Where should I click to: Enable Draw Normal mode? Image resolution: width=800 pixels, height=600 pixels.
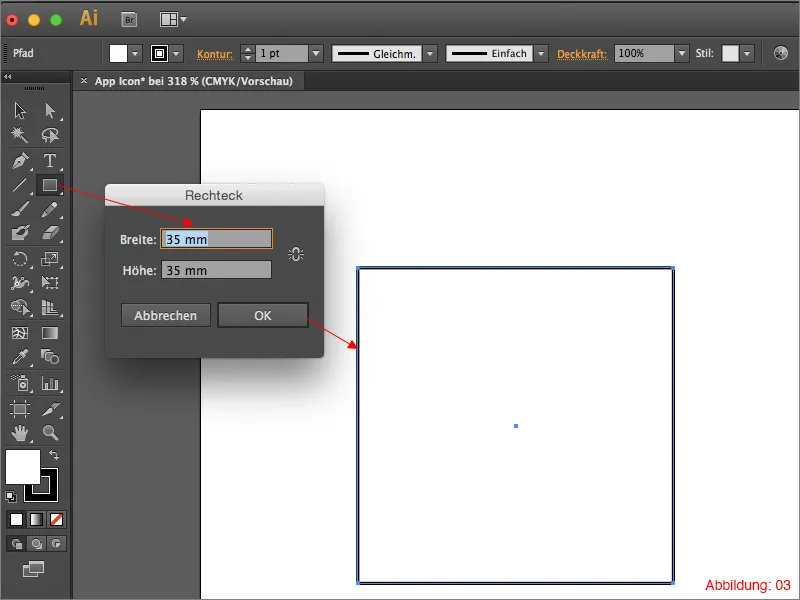click(16, 543)
